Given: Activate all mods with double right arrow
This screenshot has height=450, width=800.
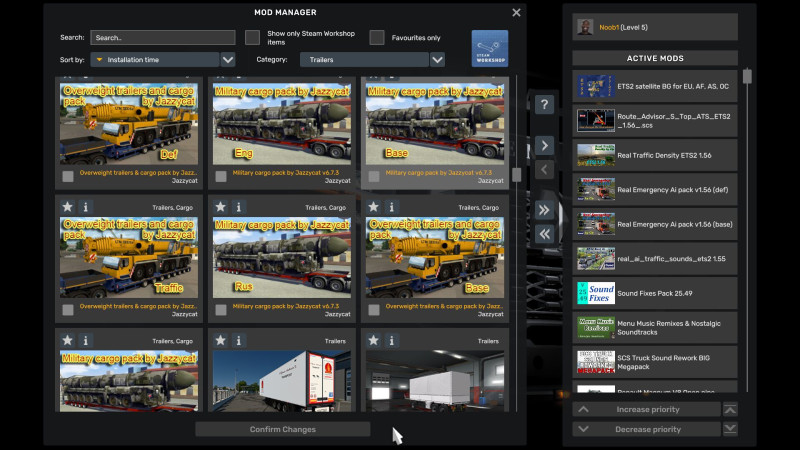Looking at the screenshot, I should 544,210.
